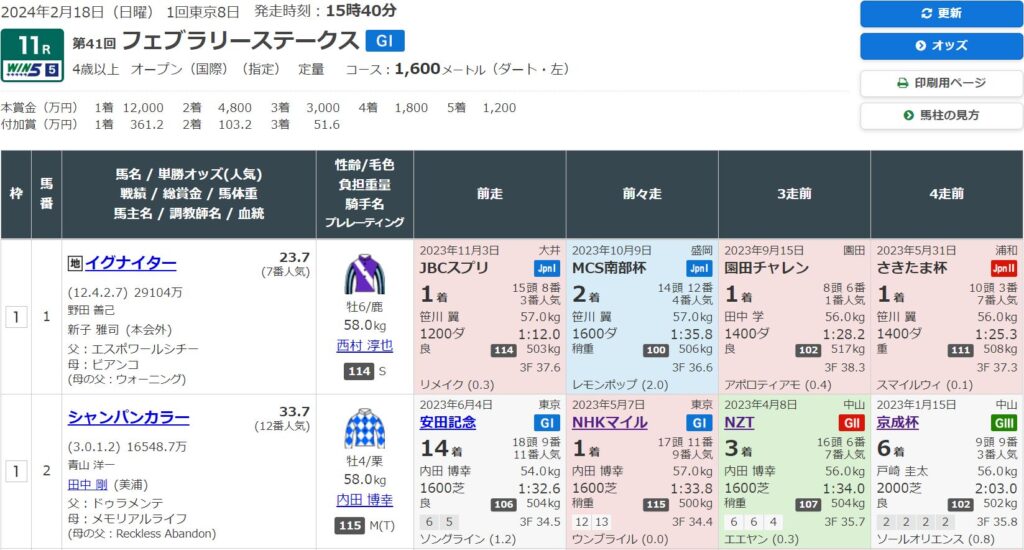
Task: Click rating 106 badge in 安田記念 cell
Action: (504, 504)
